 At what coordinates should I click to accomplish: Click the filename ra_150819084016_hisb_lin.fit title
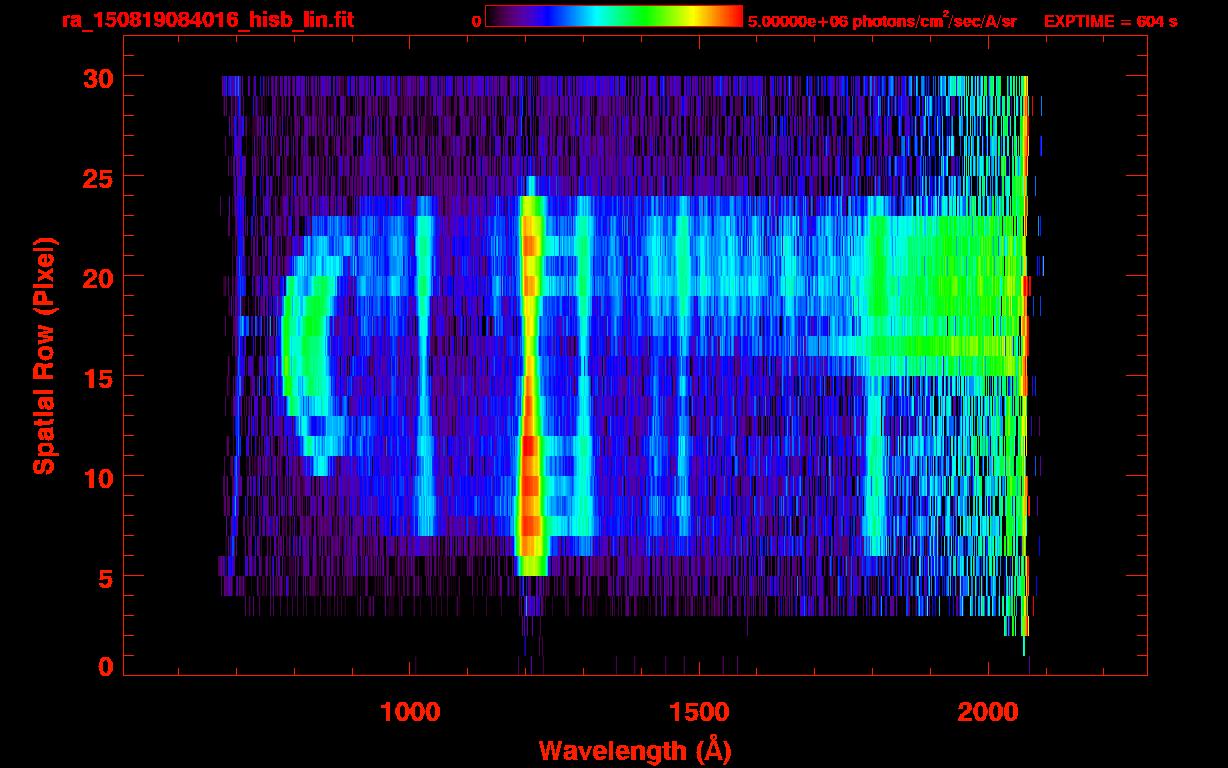click(x=207, y=20)
